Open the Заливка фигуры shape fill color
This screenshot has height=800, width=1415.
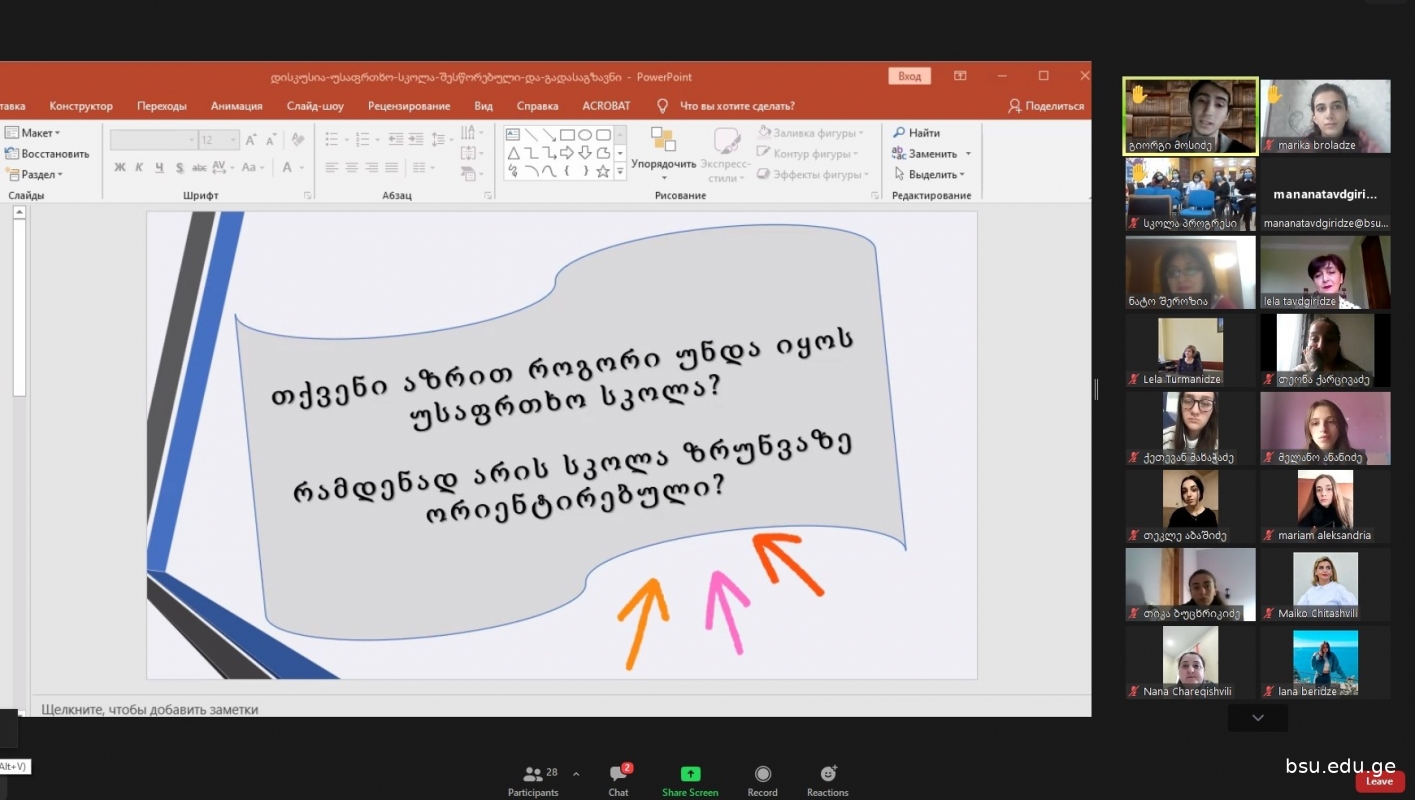[812, 133]
